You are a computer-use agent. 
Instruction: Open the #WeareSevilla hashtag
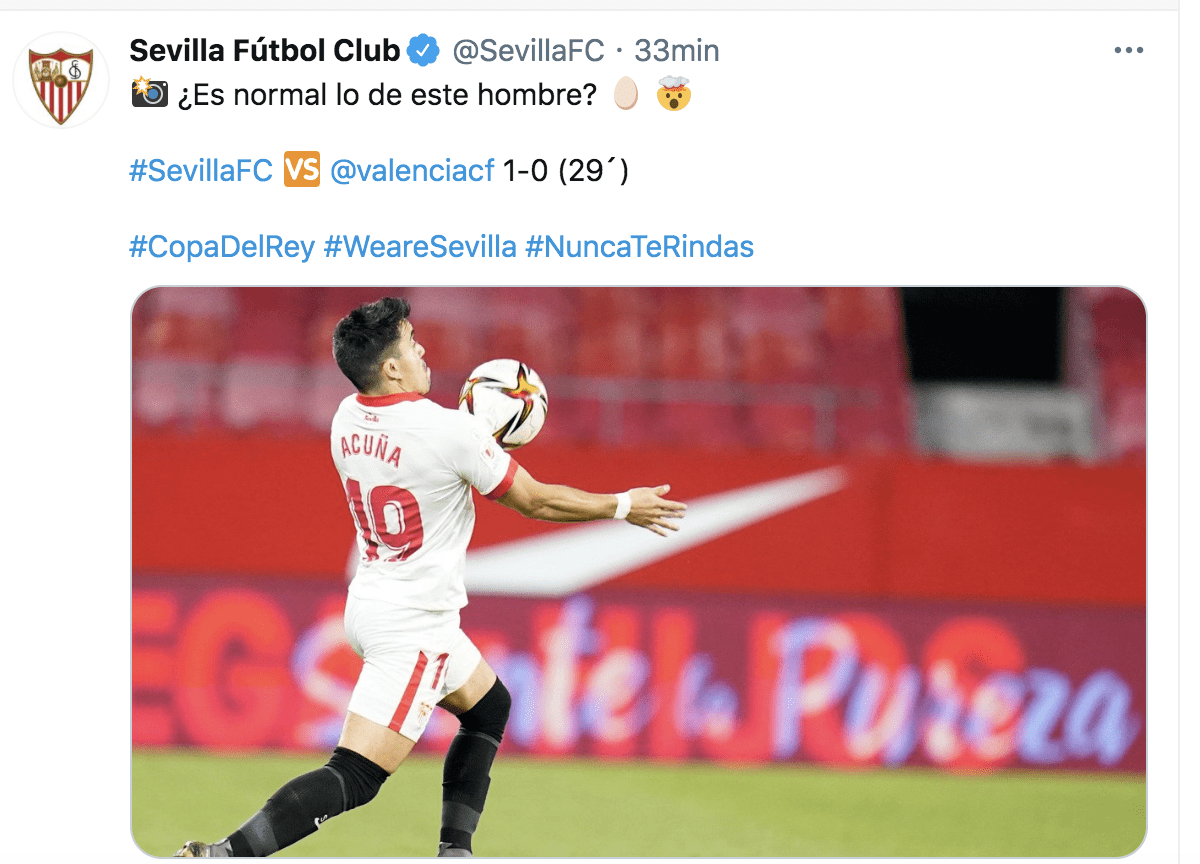pyautogui.click(x=420, y=247)
